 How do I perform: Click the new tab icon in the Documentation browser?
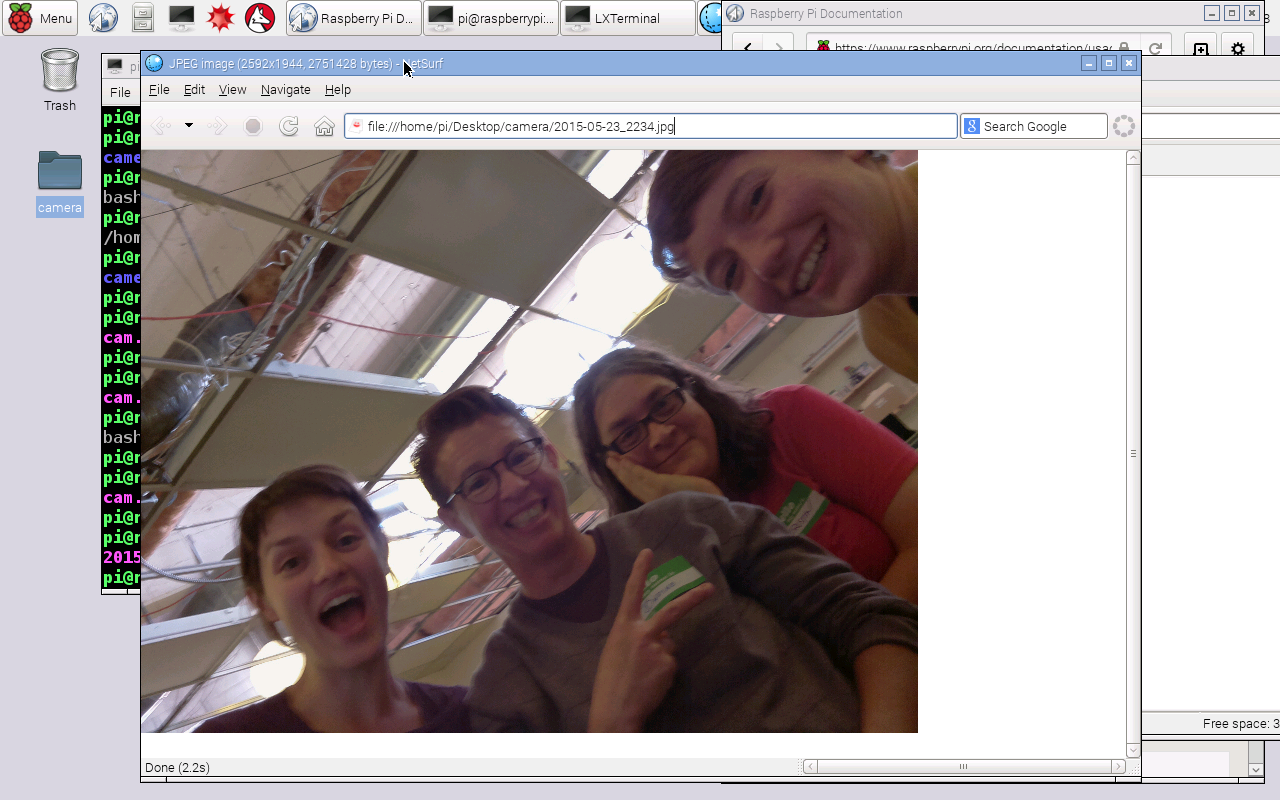[x=1201, y=48]
